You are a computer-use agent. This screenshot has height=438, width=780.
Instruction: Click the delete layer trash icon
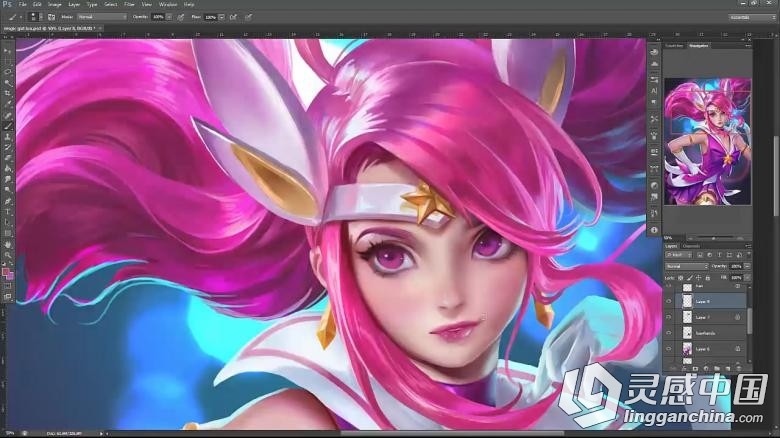739,369
